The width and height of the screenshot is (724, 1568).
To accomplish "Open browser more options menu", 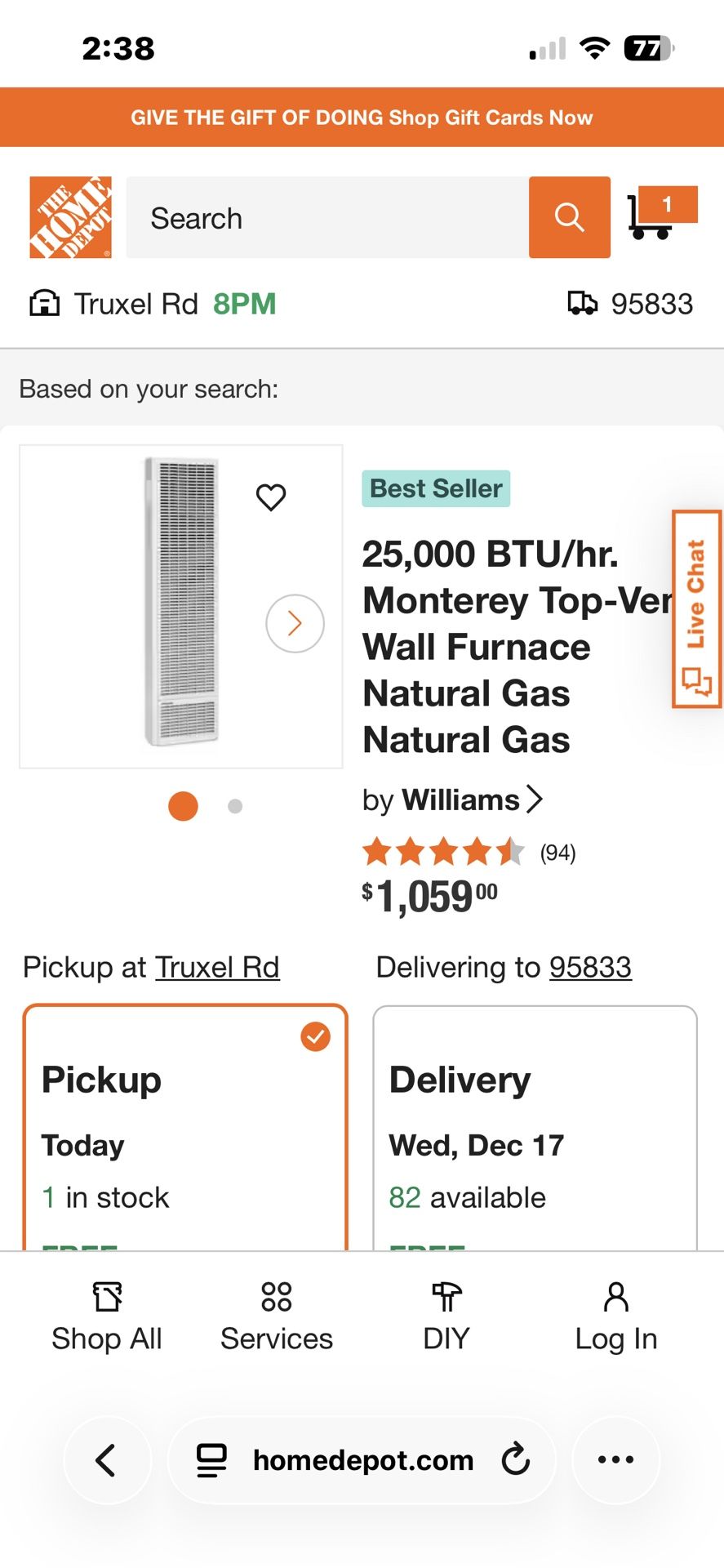I will point(615,1459).
